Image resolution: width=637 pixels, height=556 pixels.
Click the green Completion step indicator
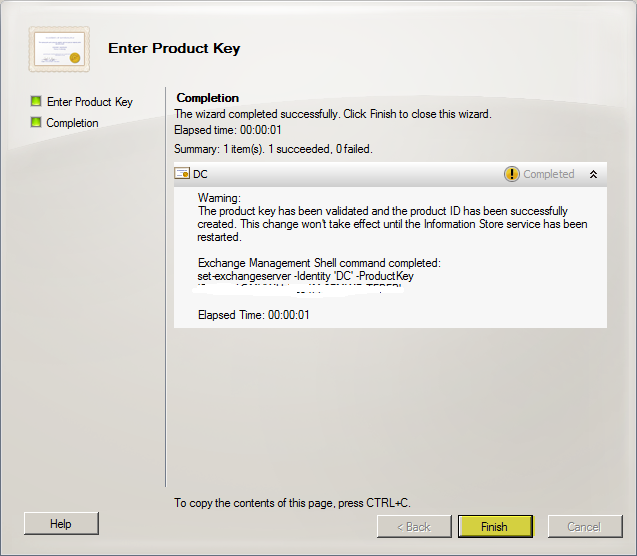pyautogui.click(x=36, y=122)
